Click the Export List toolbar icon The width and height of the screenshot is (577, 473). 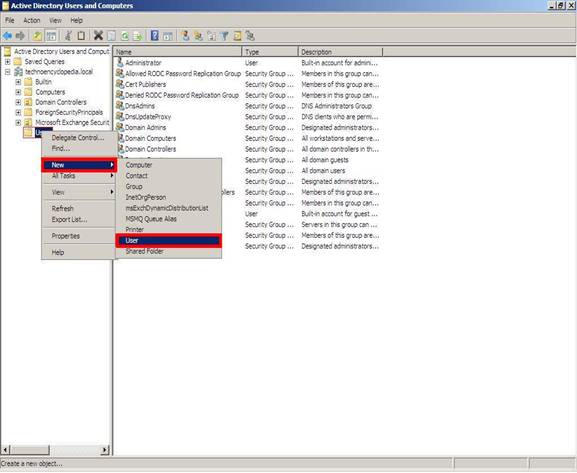pyautogui.click(x=138, y=36)
